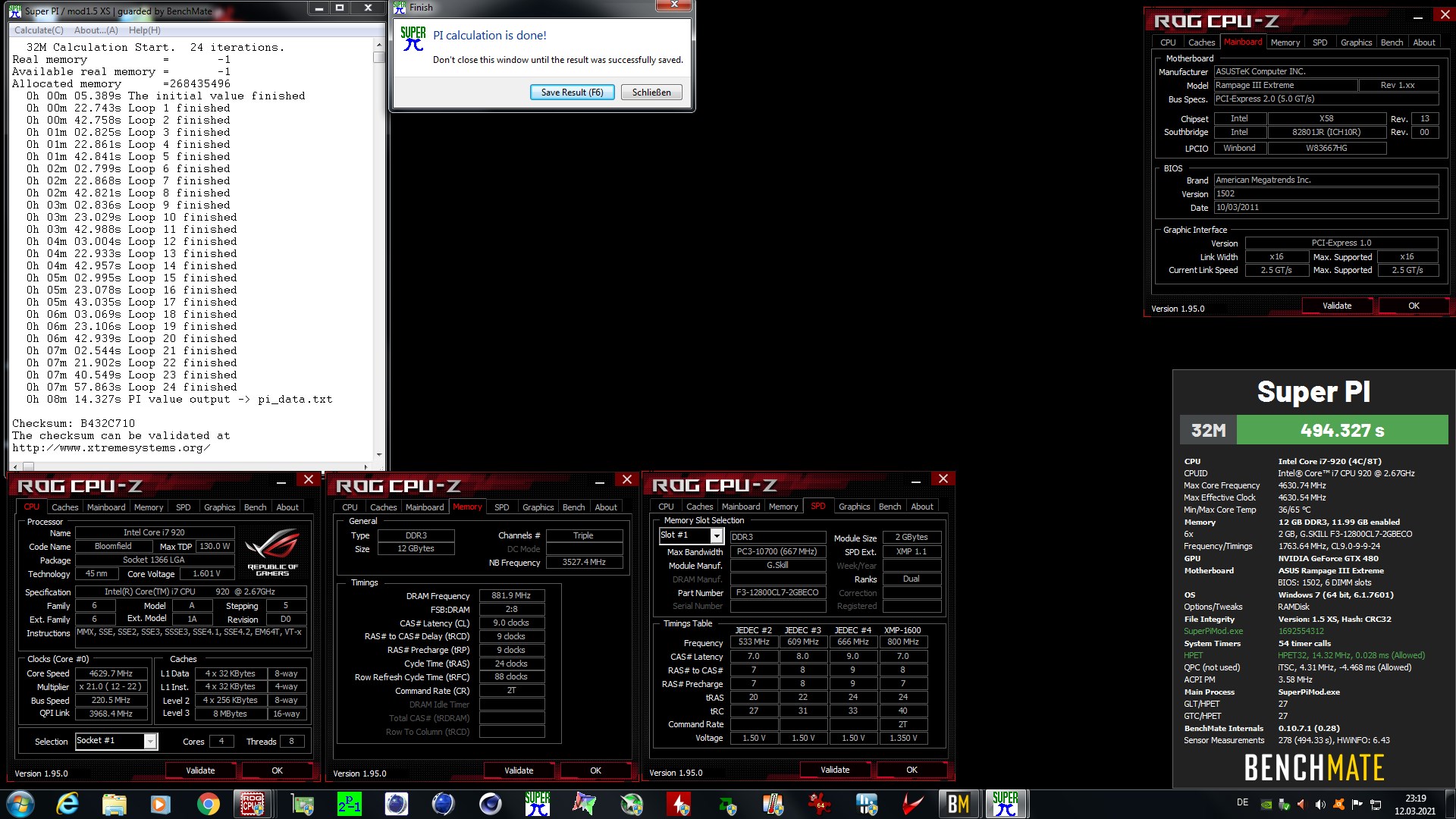This screenshot has height=819, width=1456.
Task: Click Safely Remove Hardware tray icon
Action: point(1284,805)
